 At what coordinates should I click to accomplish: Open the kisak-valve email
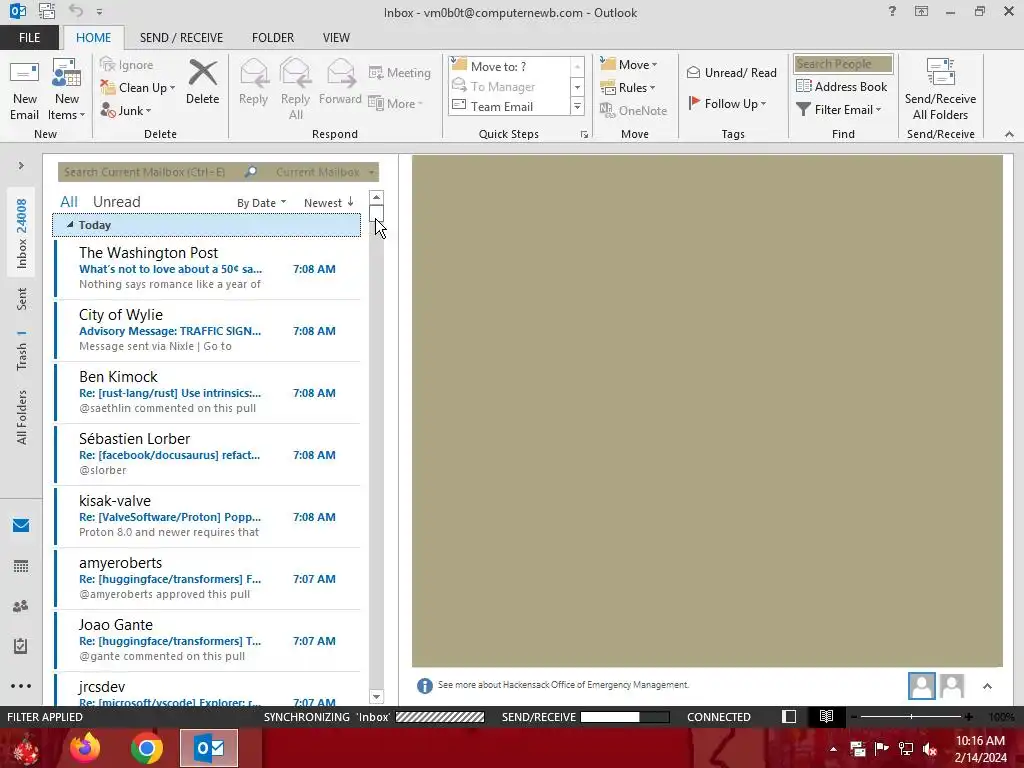[208, 517]
